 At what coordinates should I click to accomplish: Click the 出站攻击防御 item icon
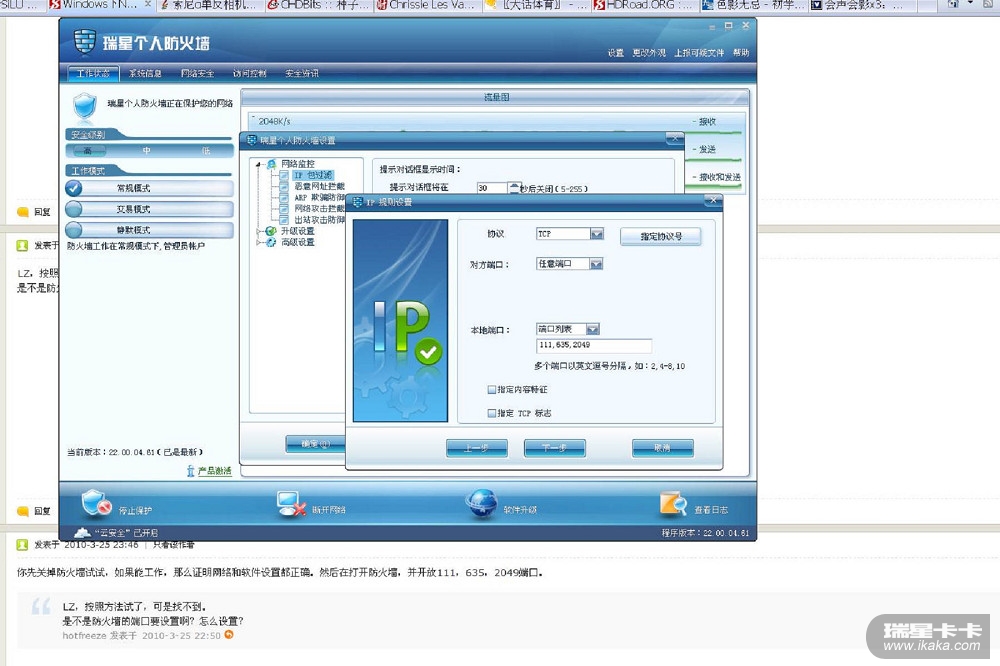point(284,219)
